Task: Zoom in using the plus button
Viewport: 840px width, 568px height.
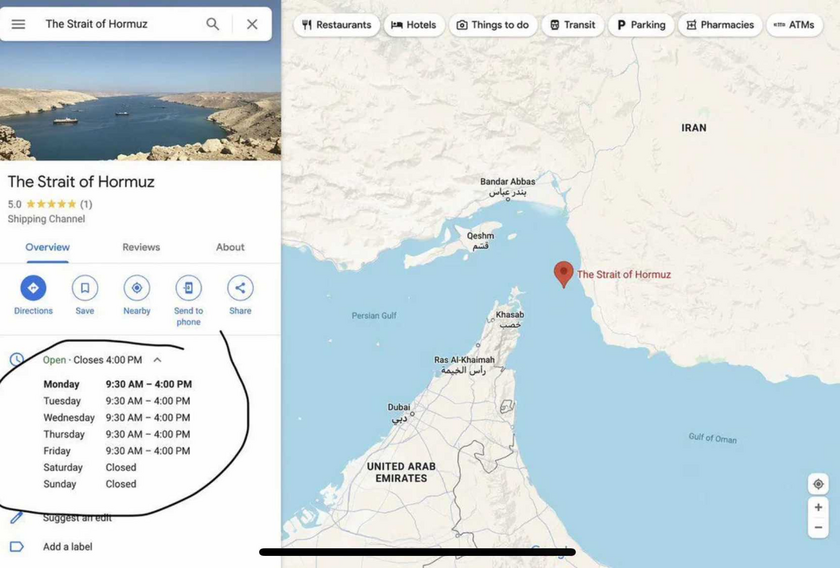Action: click(x=818, y=508)
